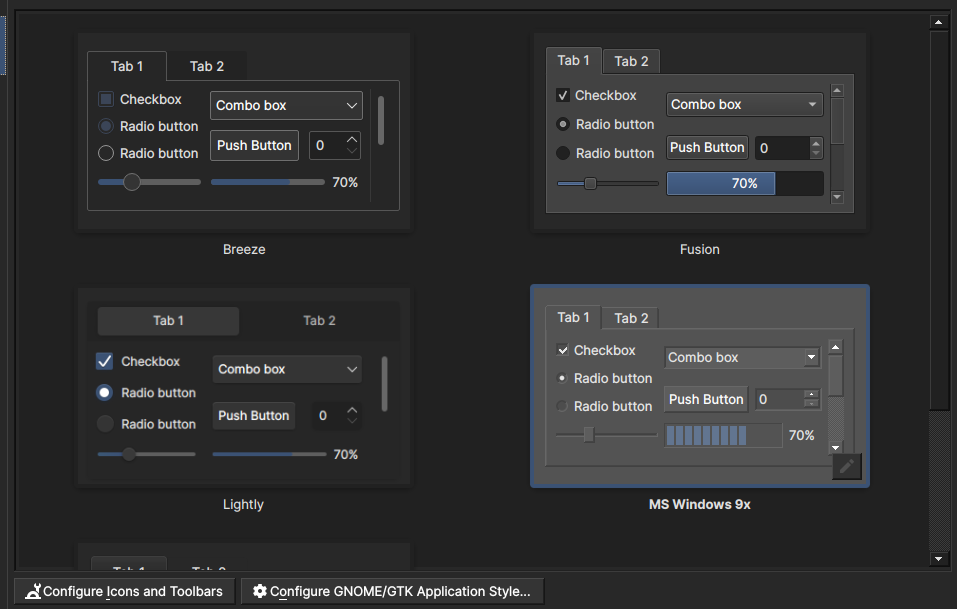This screenshot has width=957, height=609.
Task: Open the Combo box in Fusion preview
Action: (745, 104)
